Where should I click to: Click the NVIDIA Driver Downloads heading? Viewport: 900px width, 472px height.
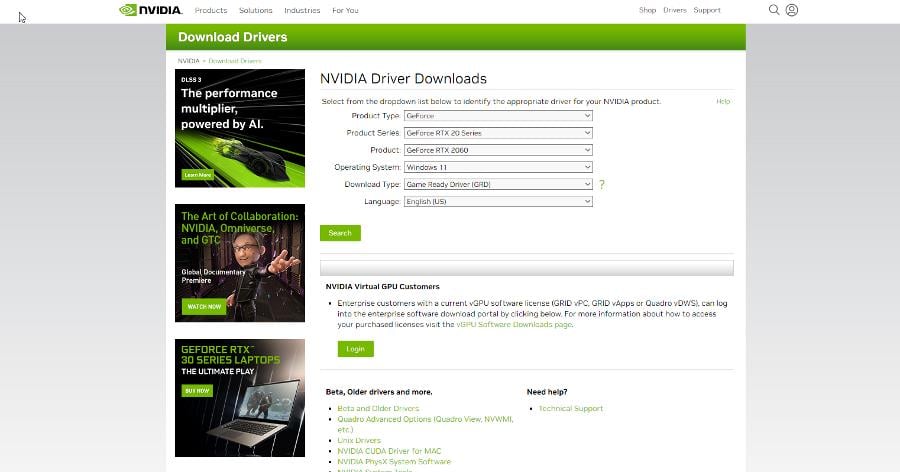(x=403, y=79)
